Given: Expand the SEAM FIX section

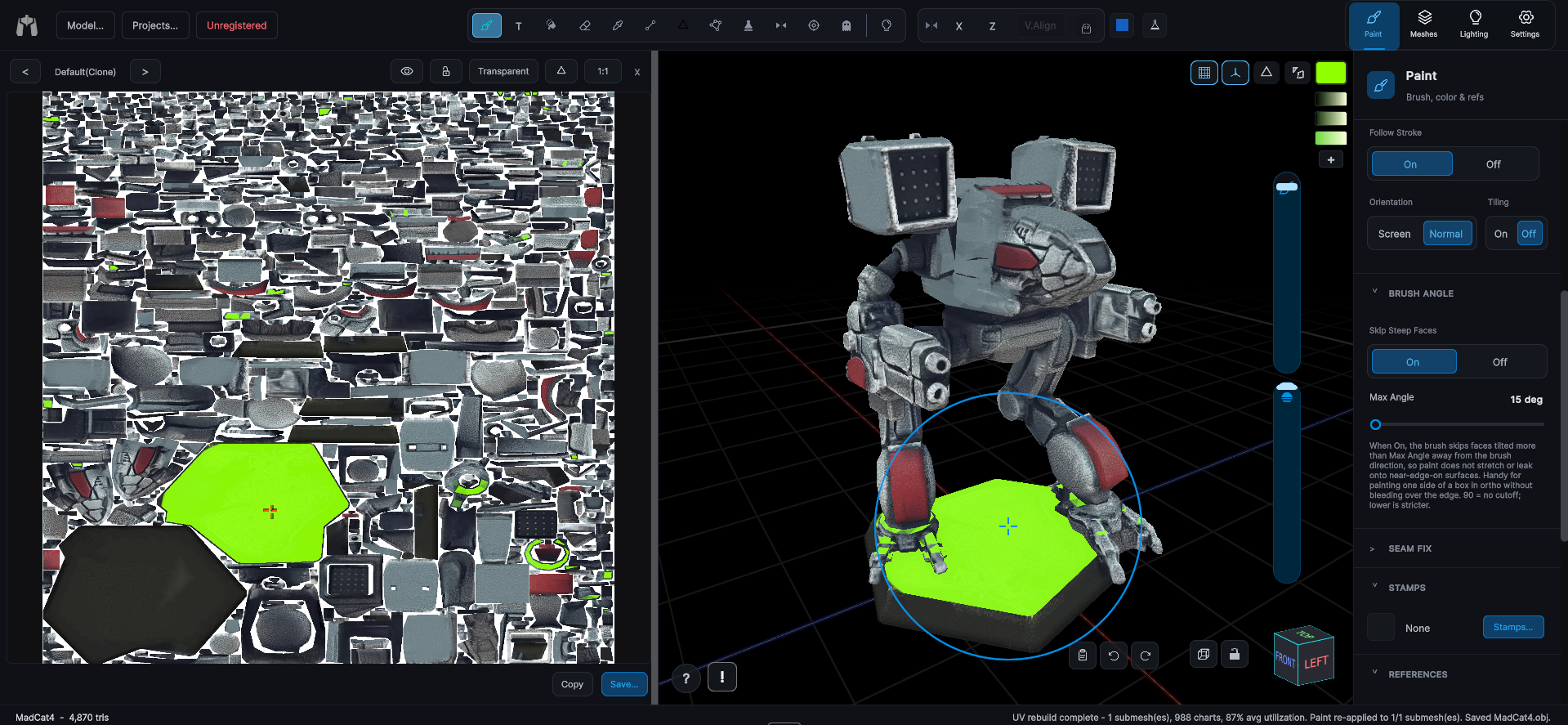Looking at the screenshot, I should (1410, 548).
